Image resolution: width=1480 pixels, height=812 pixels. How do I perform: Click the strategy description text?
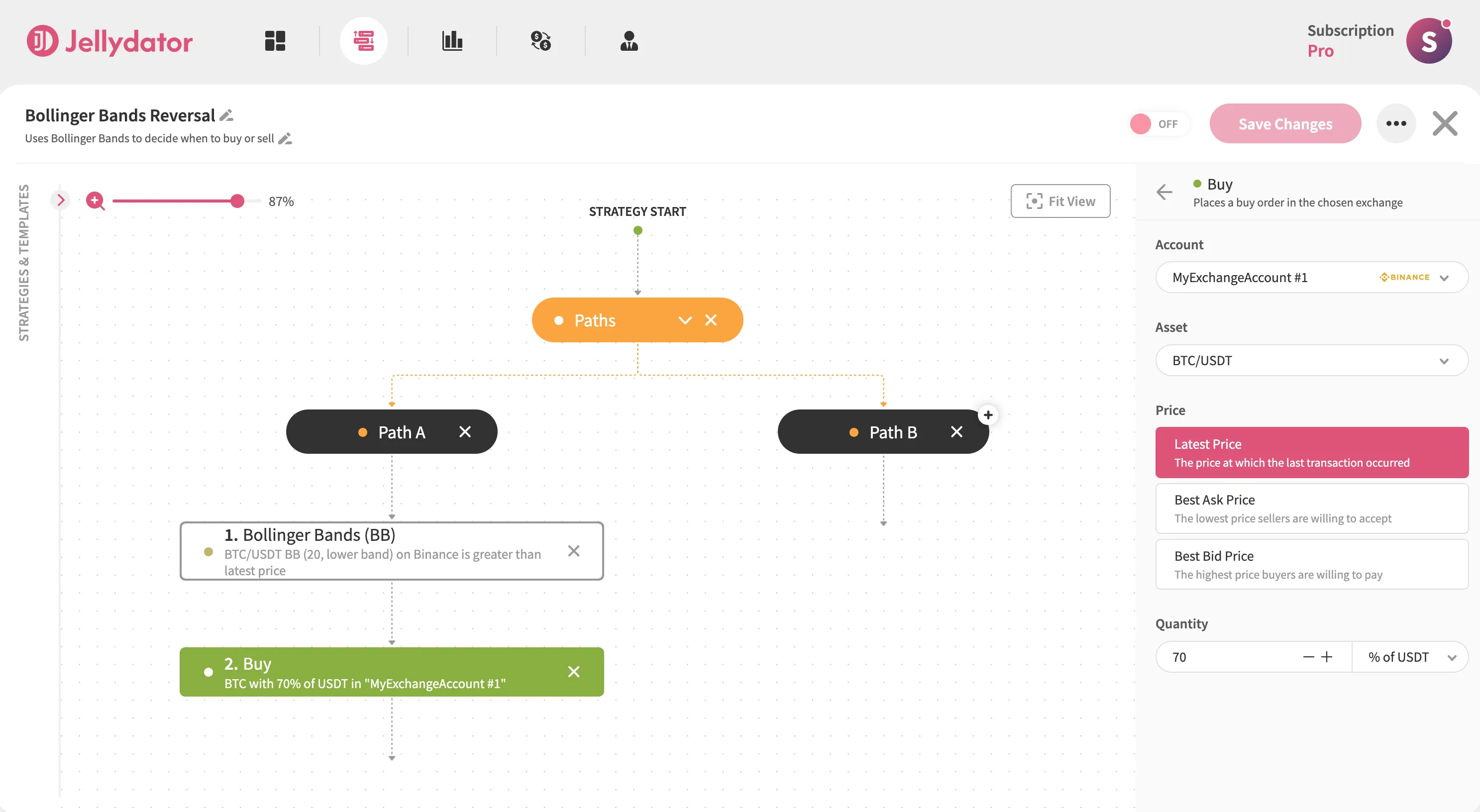(149, 138)
